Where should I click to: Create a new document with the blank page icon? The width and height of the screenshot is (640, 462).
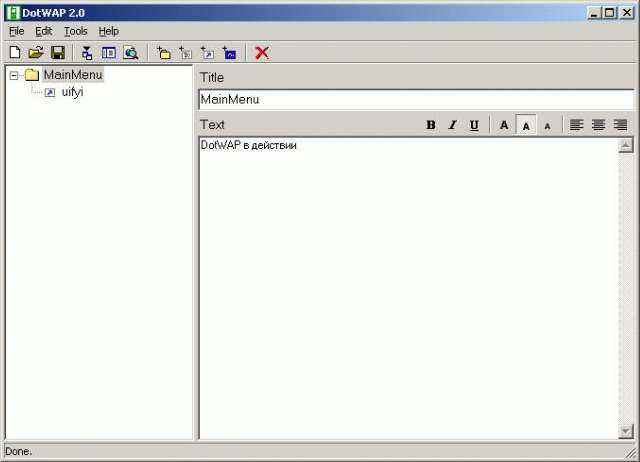click(15, 53)
